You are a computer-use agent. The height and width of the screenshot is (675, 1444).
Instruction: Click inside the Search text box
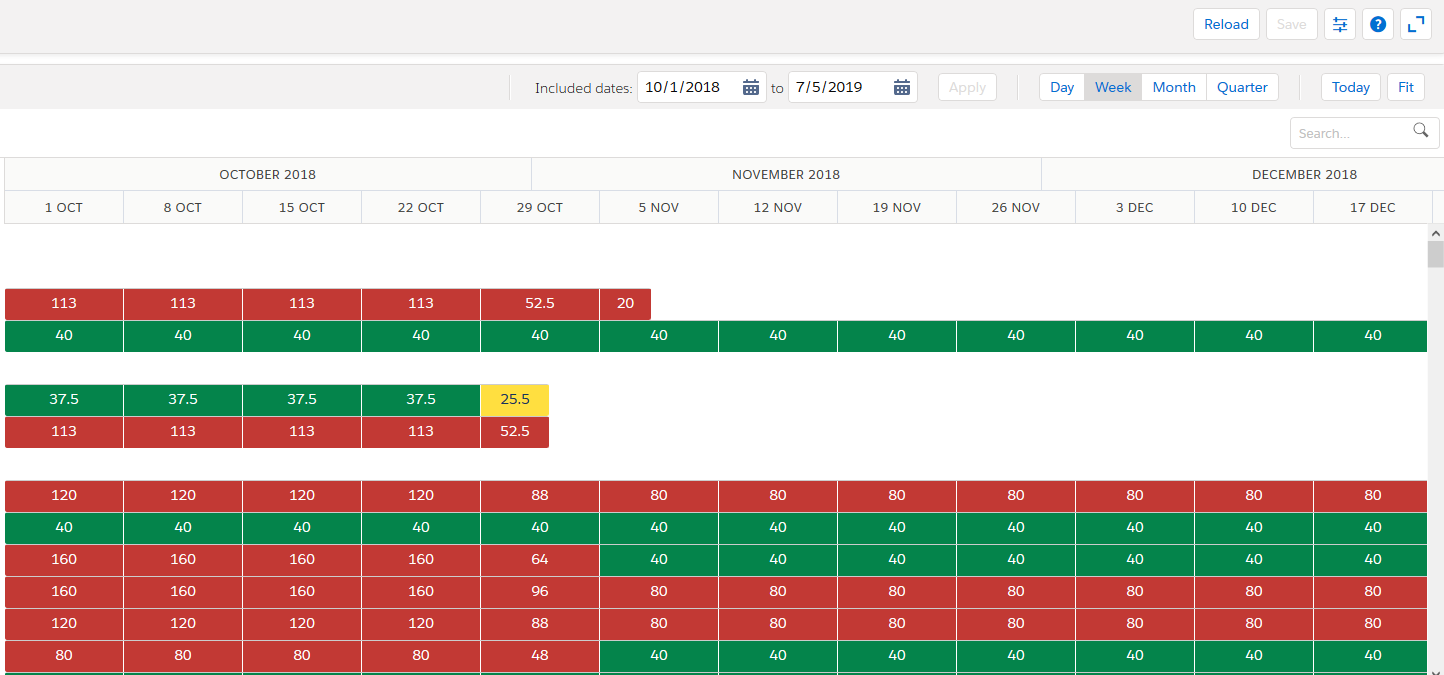pyautogui.click(x=1352, y=133)
